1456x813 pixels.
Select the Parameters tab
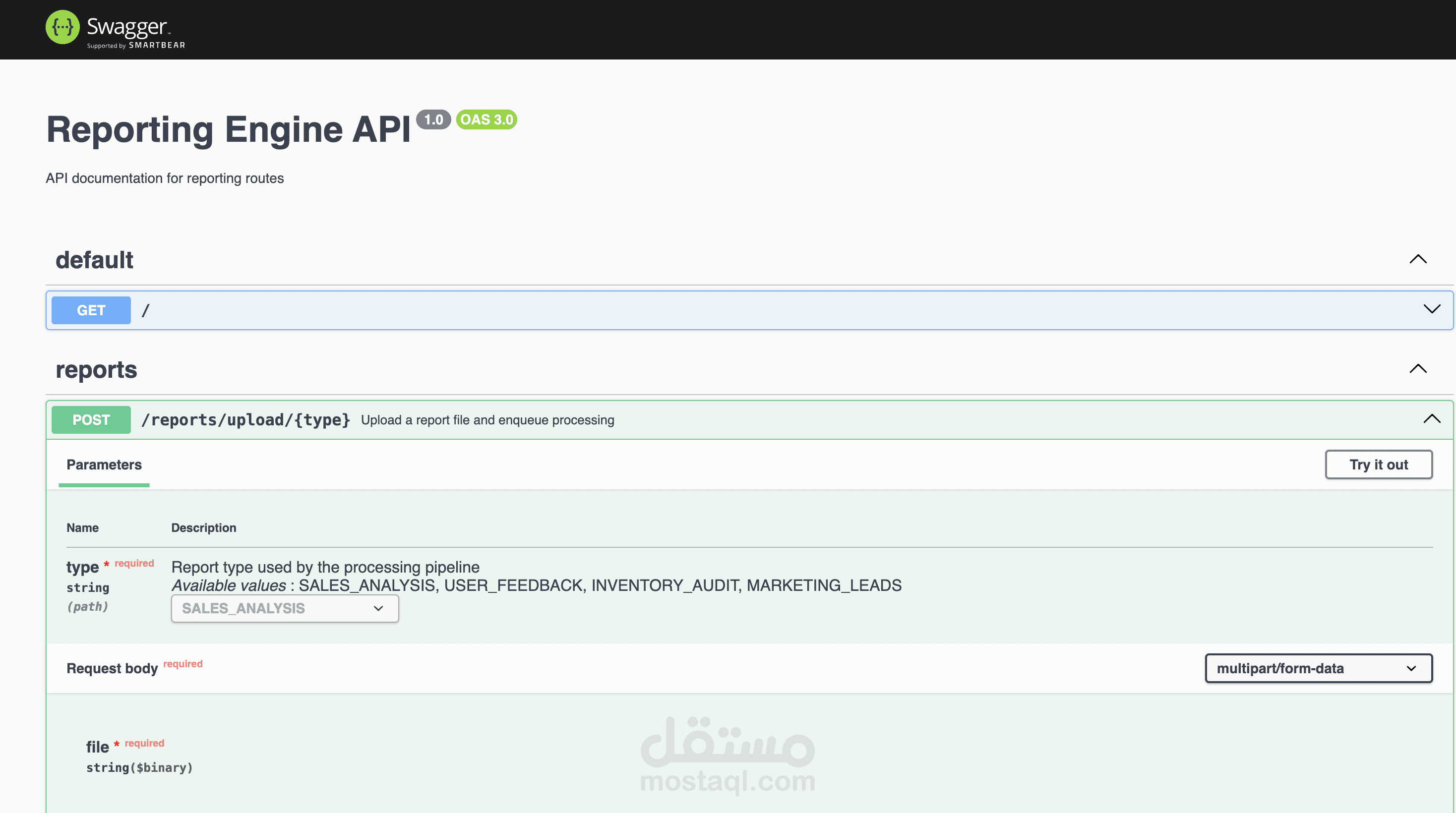click(104, 465)
